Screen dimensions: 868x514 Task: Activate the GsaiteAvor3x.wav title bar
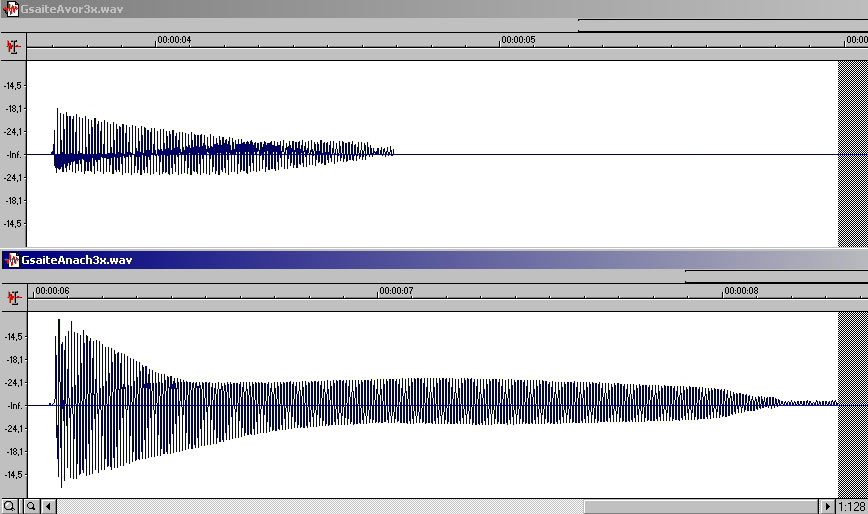click(x=434, y=9)
